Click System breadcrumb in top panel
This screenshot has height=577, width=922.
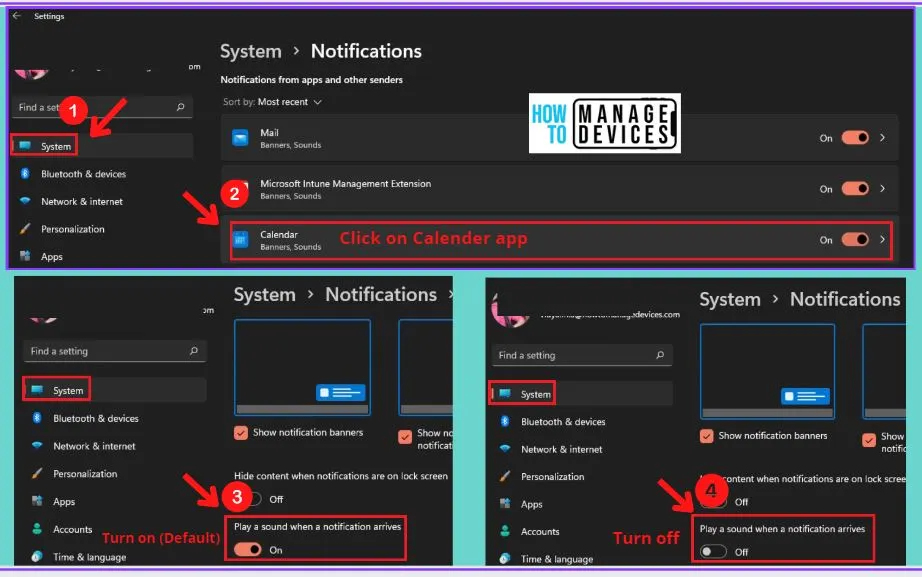(250, 51)
